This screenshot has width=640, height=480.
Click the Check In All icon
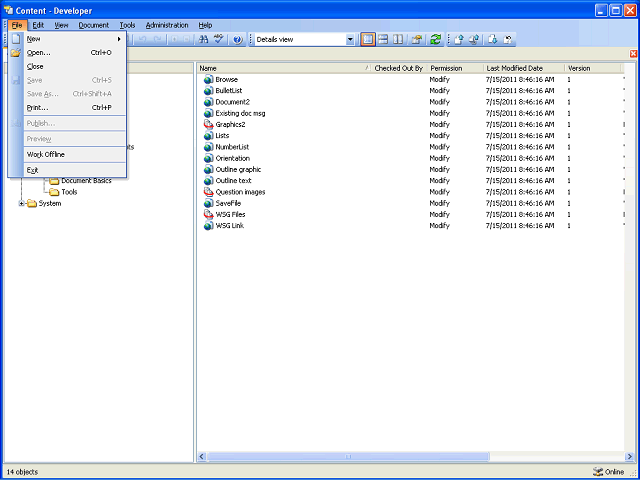coord(474,40)
